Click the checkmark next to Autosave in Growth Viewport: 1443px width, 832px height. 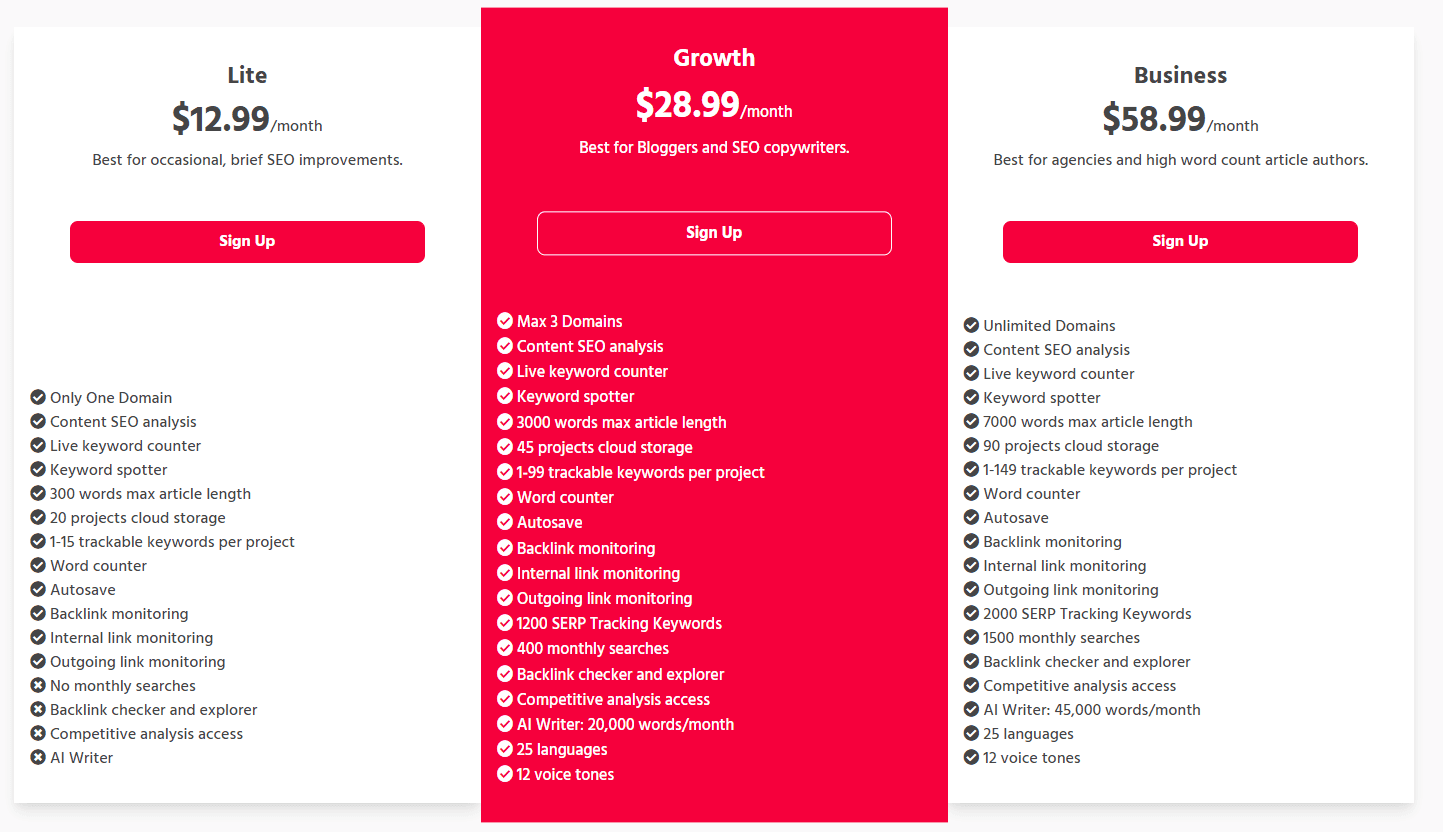[x=504, y=522]
